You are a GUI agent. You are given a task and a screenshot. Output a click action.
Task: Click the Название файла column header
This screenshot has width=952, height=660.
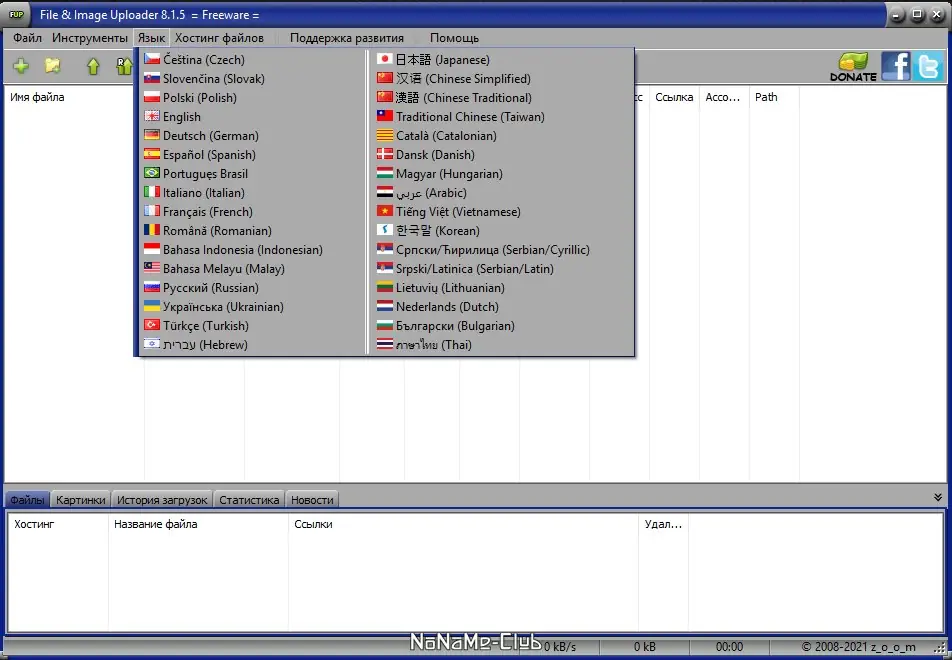[199, 524]
